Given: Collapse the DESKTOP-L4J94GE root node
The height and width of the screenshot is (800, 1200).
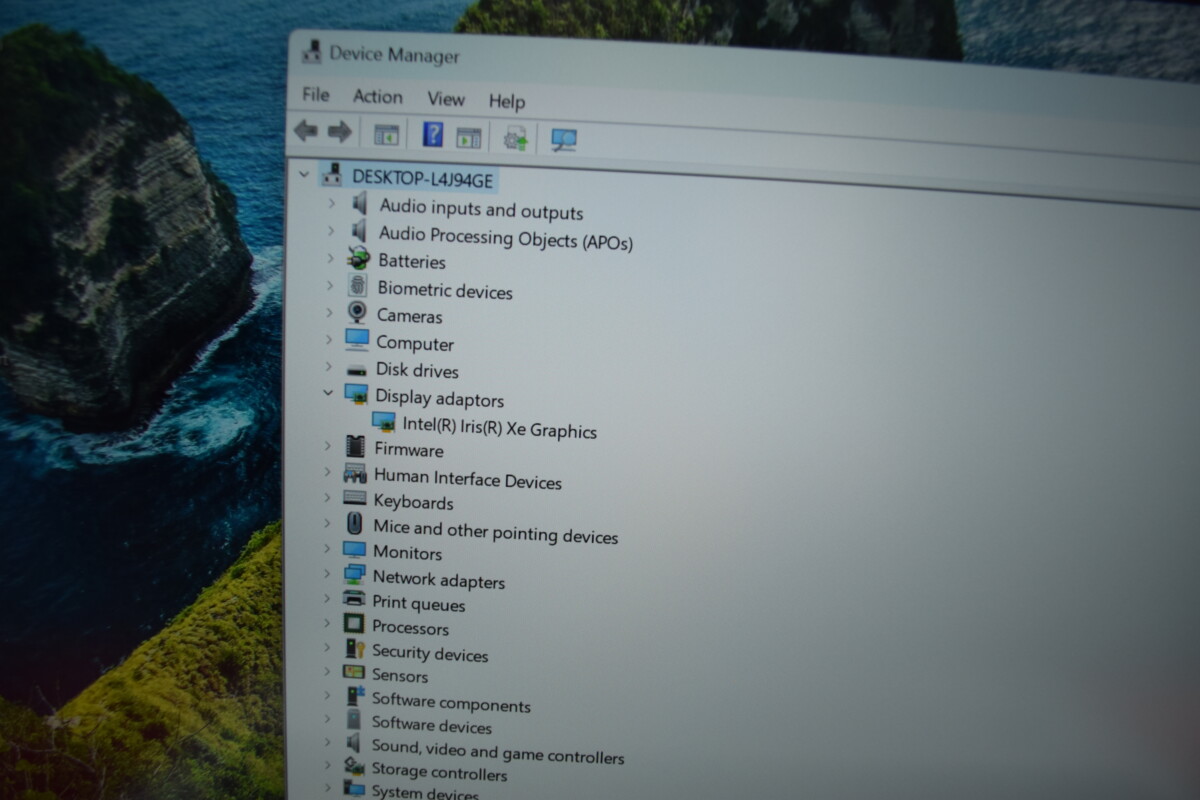Looking at the screenshot, I should point(304,173).
